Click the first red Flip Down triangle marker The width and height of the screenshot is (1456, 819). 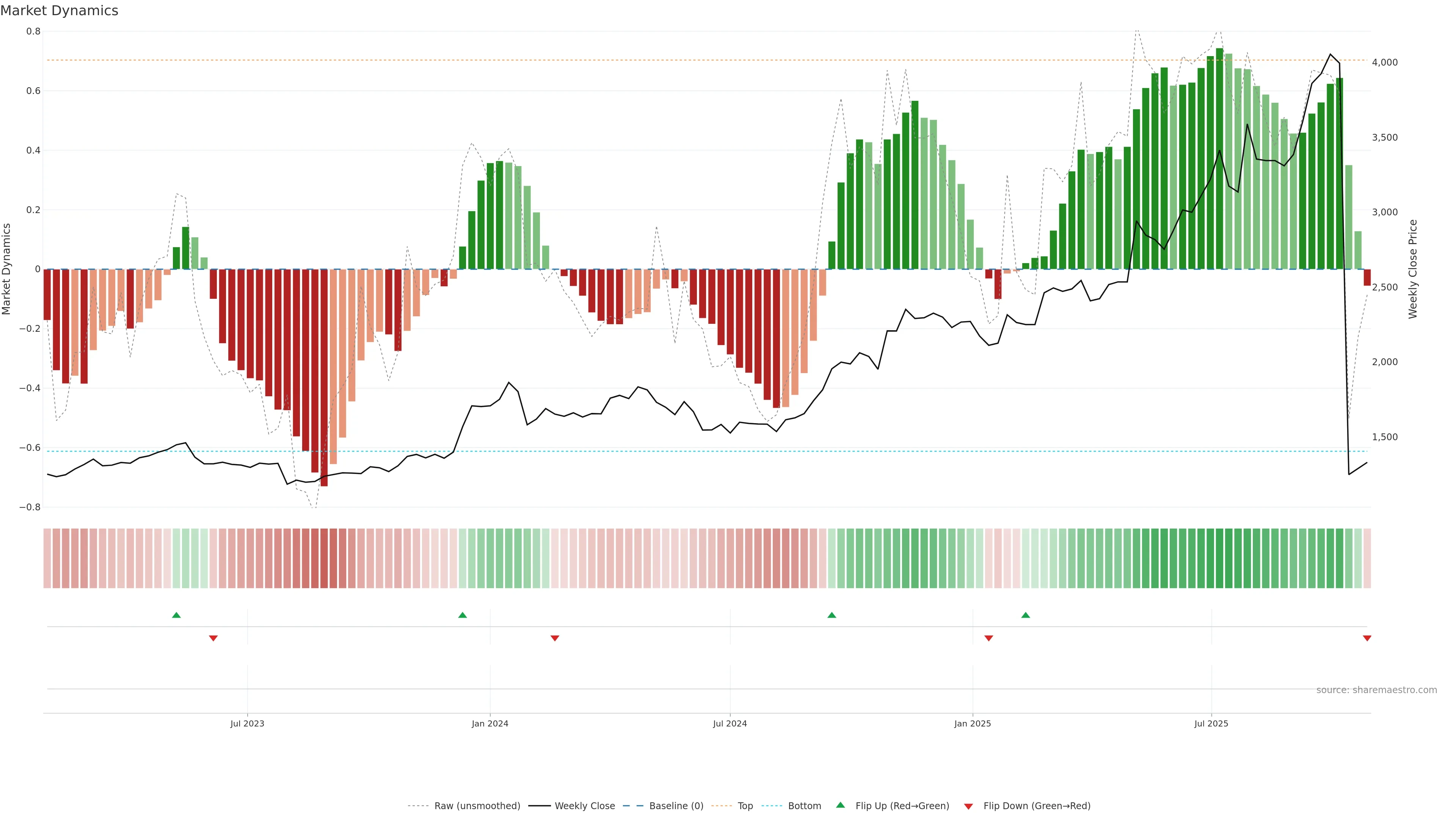point(213,638)
